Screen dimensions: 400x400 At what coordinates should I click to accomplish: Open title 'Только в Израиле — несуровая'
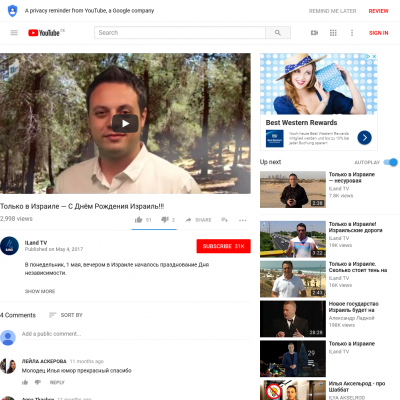pos(352,177)
